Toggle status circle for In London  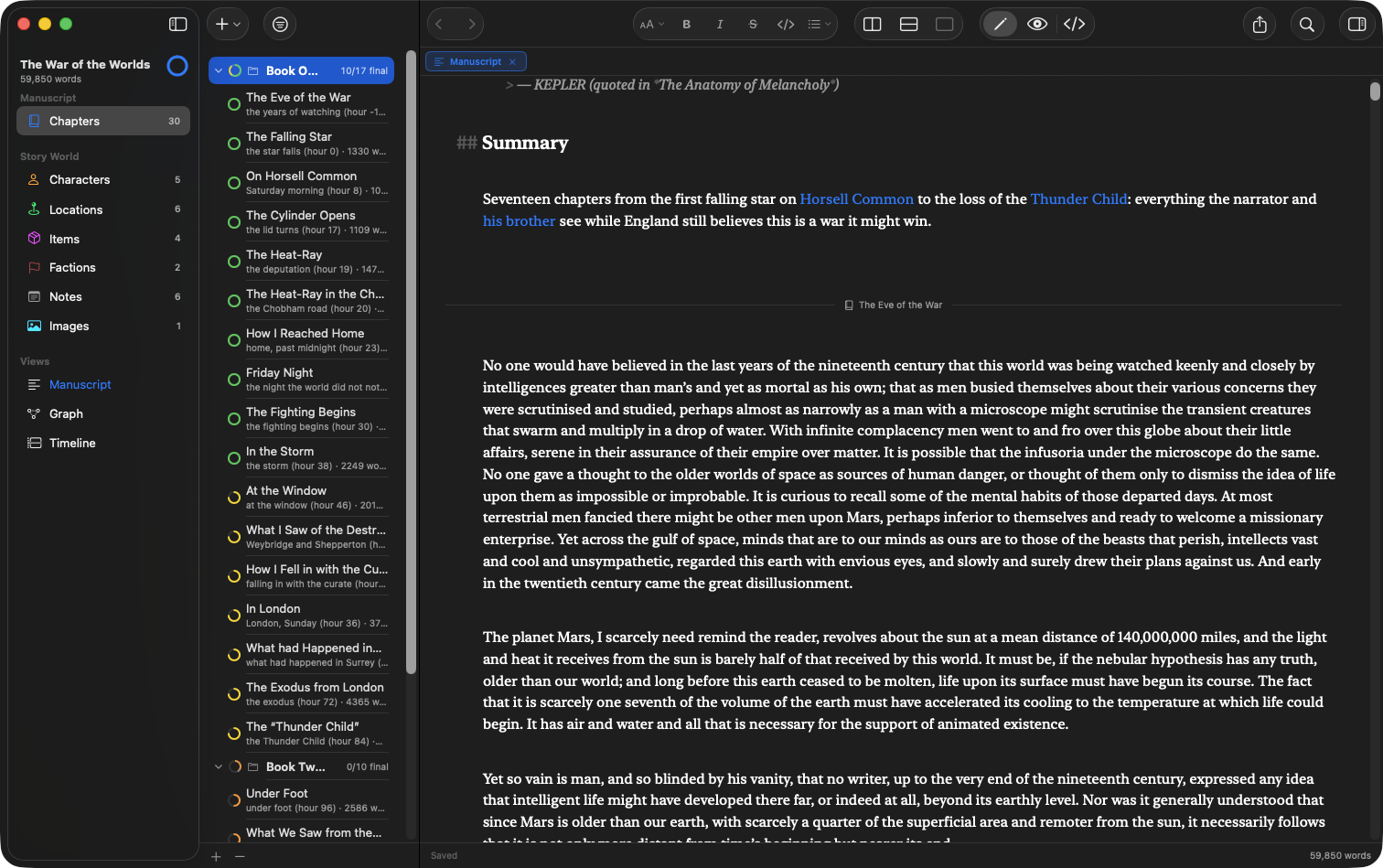(x=234, y=616)
